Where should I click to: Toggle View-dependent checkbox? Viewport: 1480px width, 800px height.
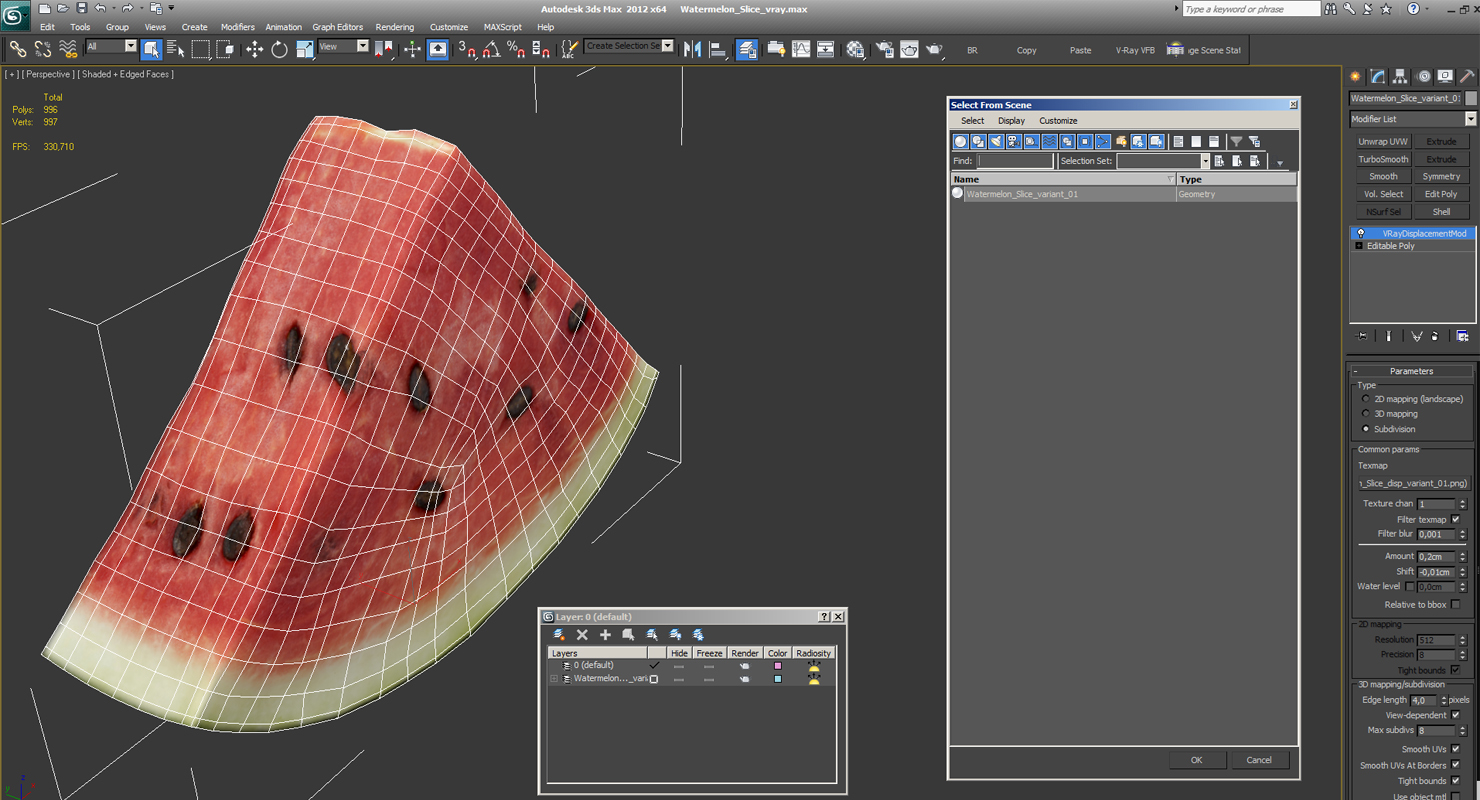coord(1455,715)
